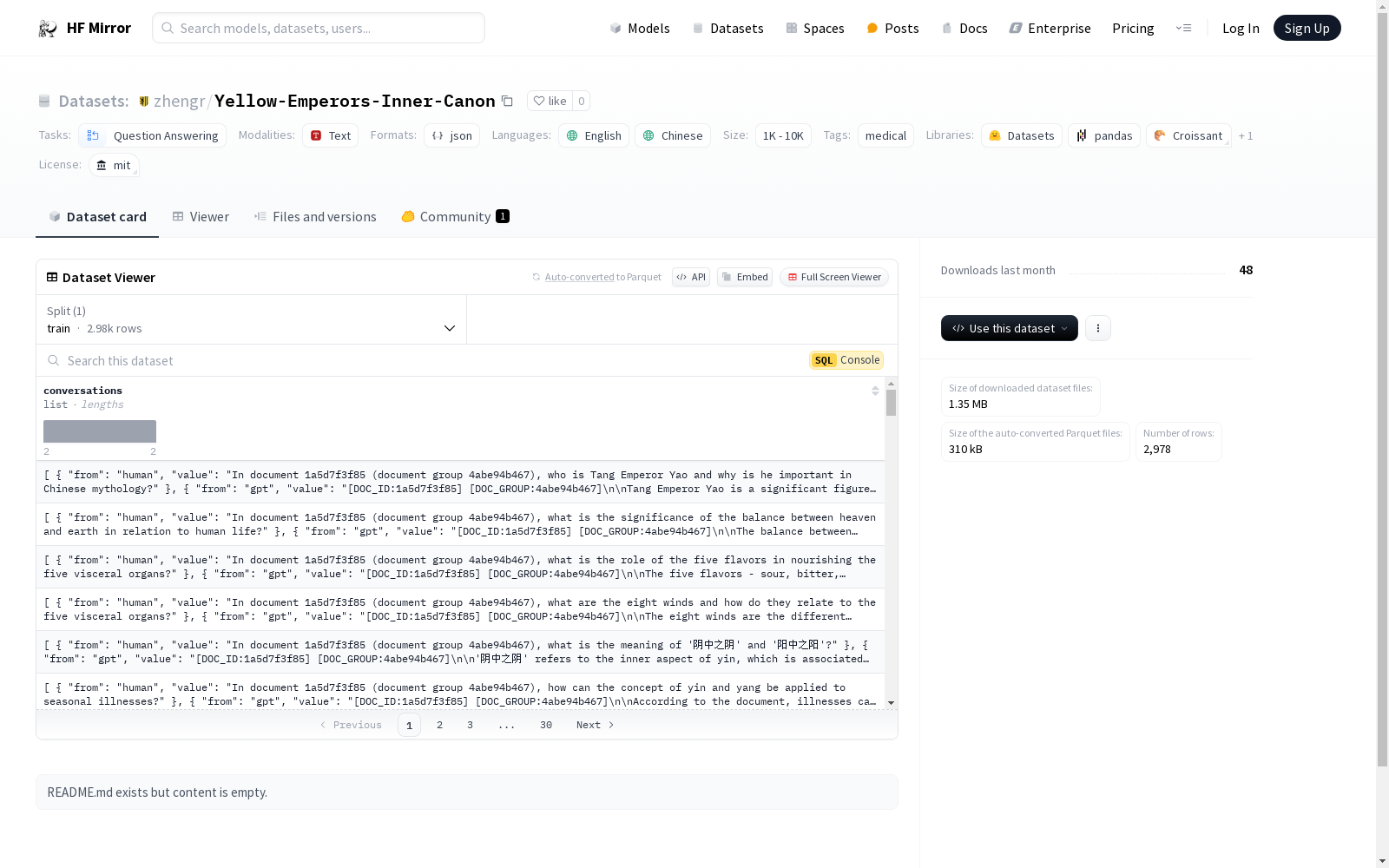Image resolution: width=1389 pixels, height=868 pixels.
Task: Open Spaces in the top navigation
Action: [x=814, y=28]
